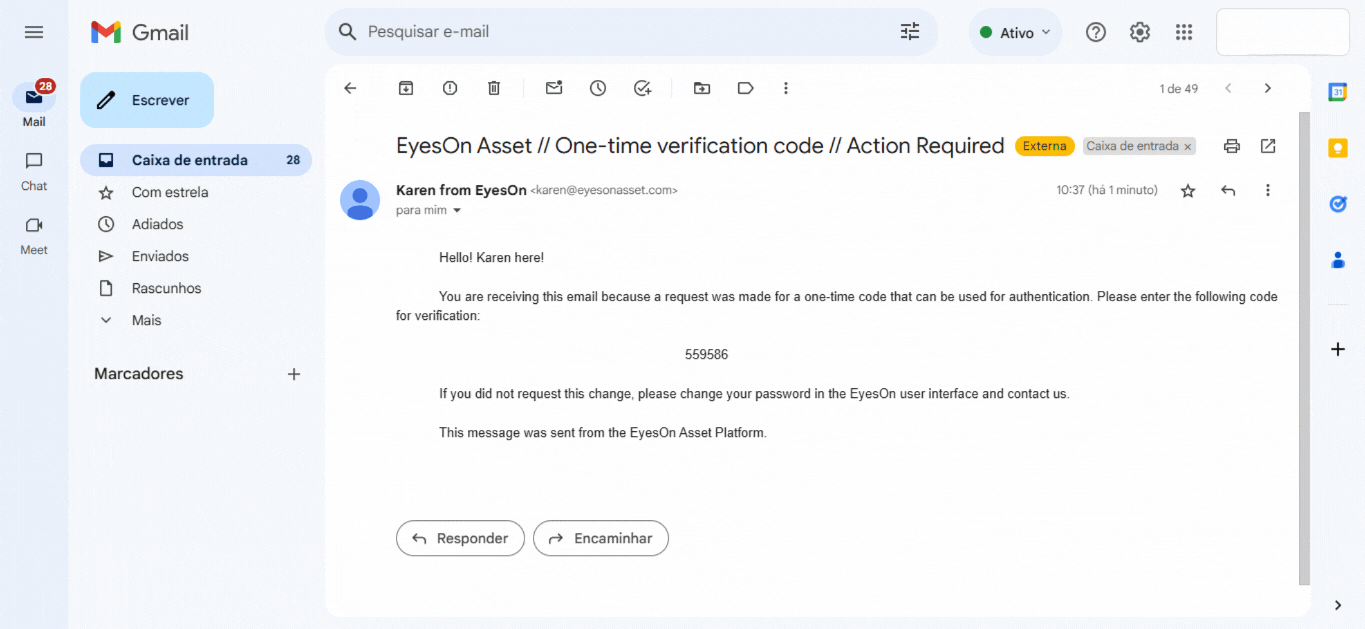1365x629 pixels.
Task: Mark the email as unread
Action: point(554,88)
